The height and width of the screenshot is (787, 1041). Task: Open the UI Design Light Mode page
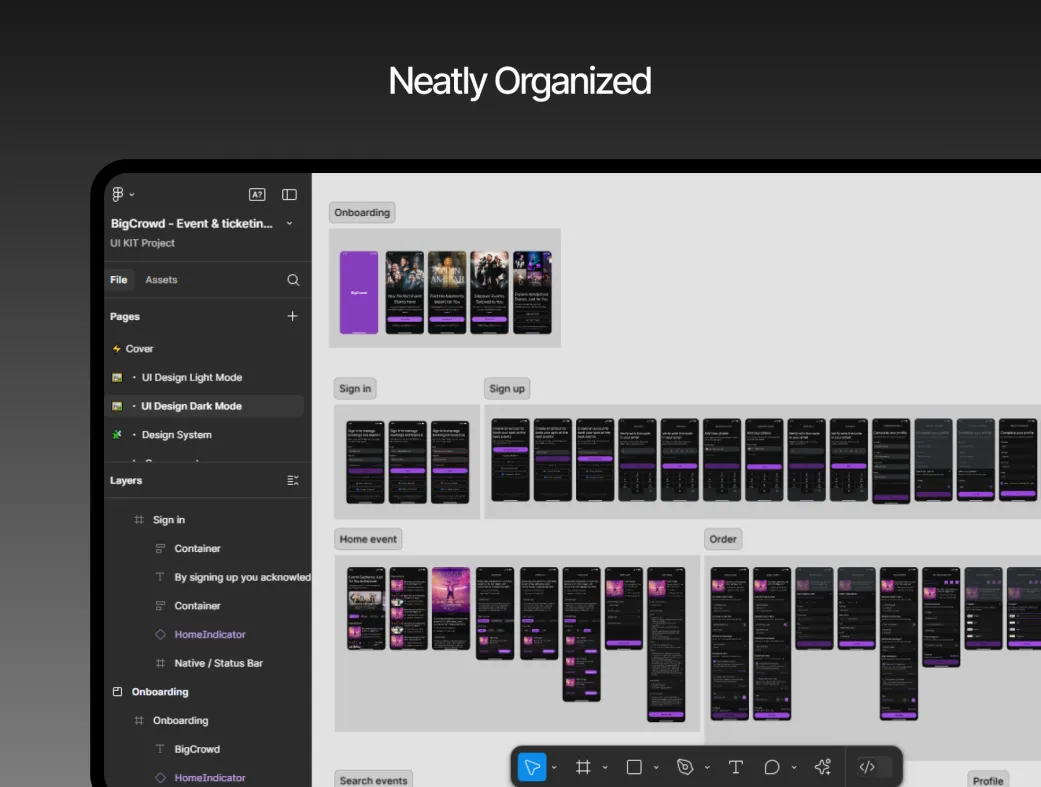[192, 378]
